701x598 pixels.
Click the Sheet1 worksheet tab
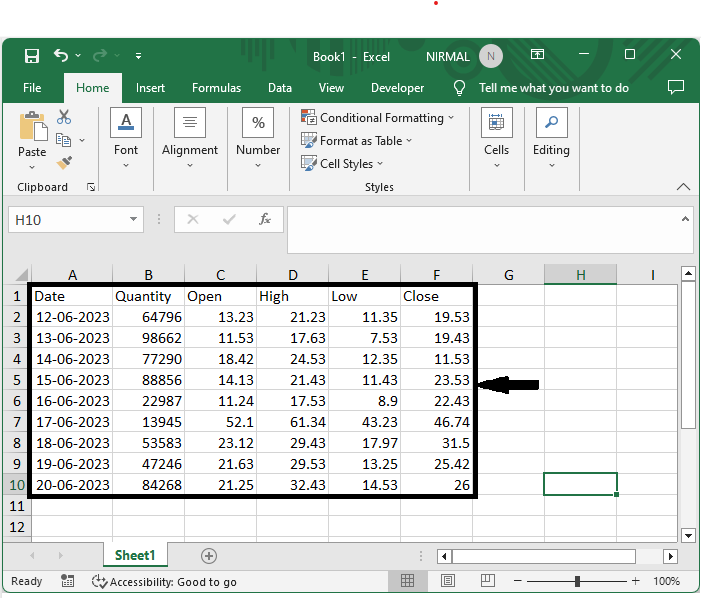pyautogui.click(x=134, y=555)
